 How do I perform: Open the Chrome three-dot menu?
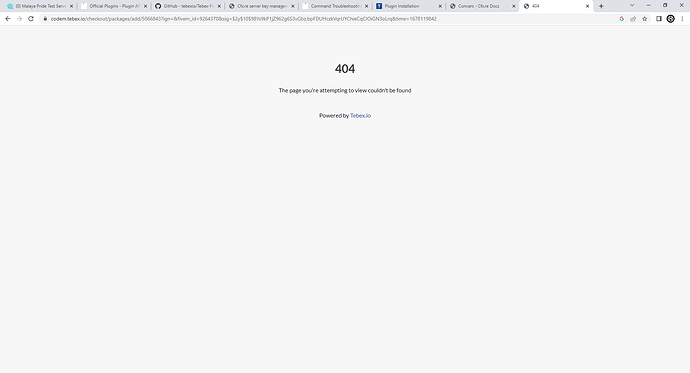pos(682,19)
